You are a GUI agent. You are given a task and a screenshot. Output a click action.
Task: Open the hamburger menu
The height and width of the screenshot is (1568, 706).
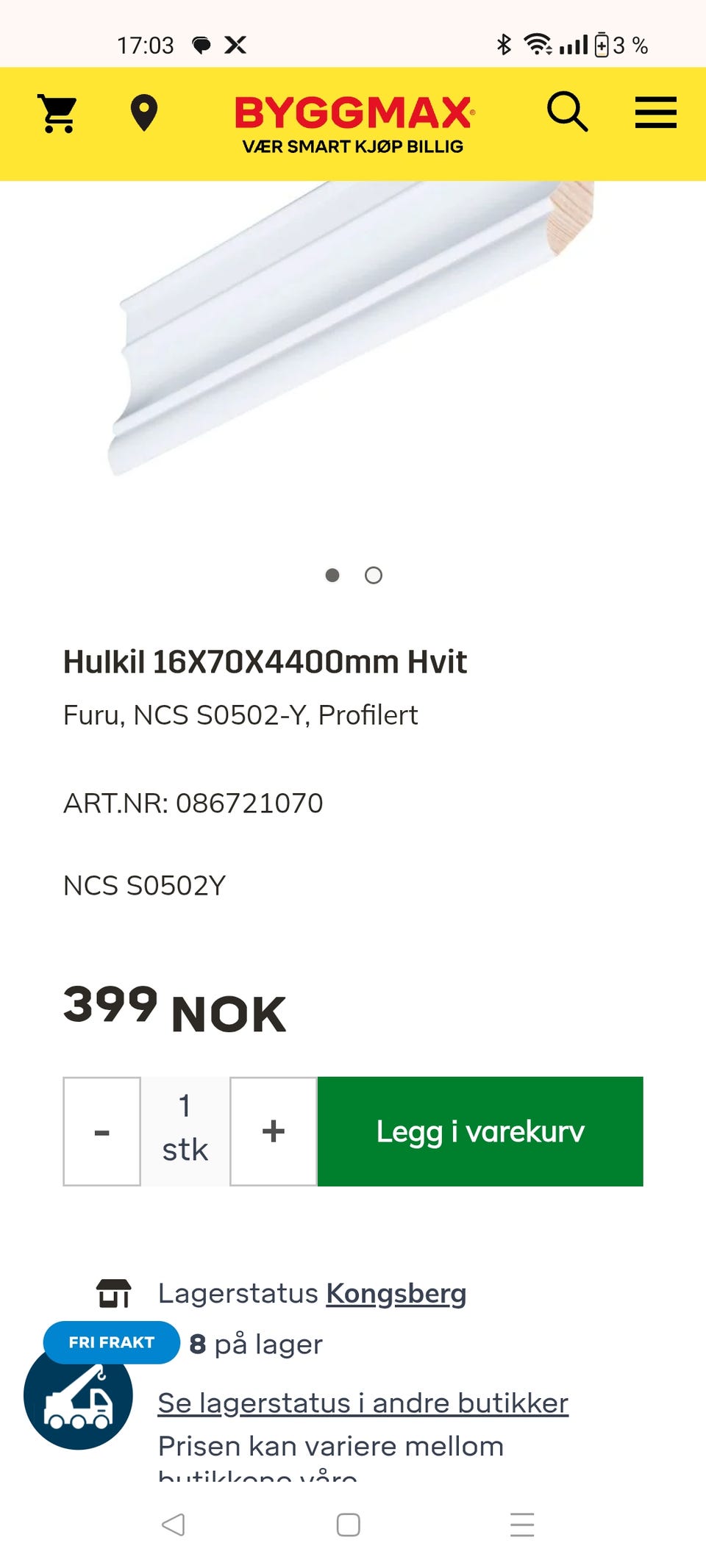655,112
